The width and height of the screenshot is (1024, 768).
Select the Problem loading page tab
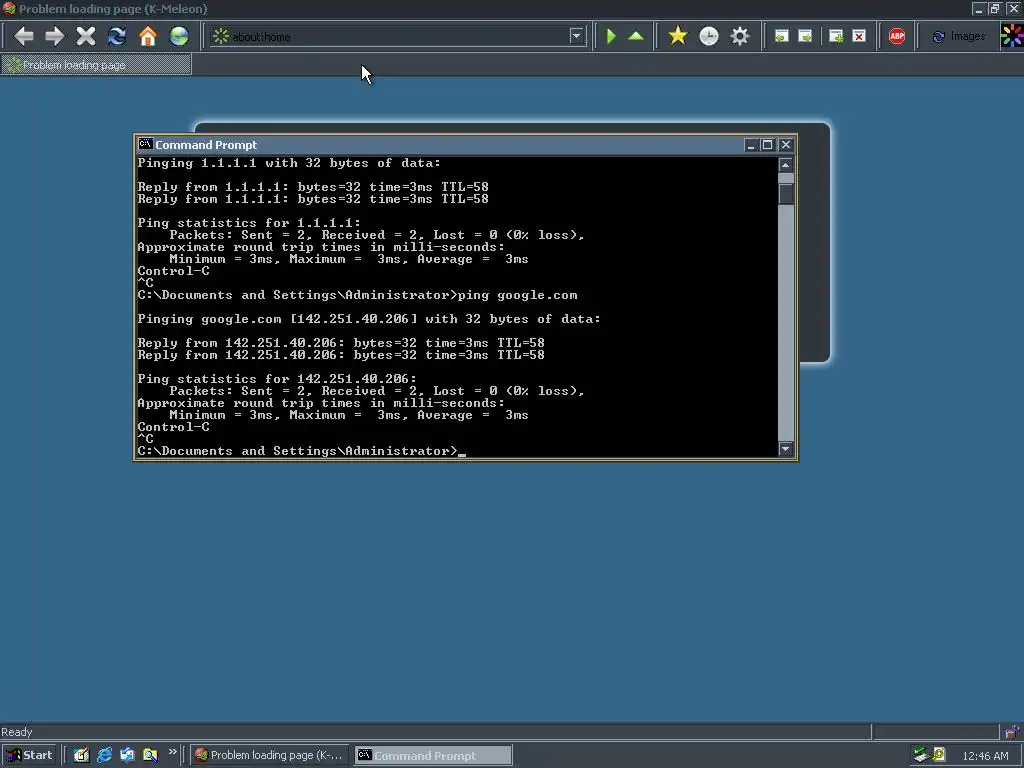tap(96, 65)
